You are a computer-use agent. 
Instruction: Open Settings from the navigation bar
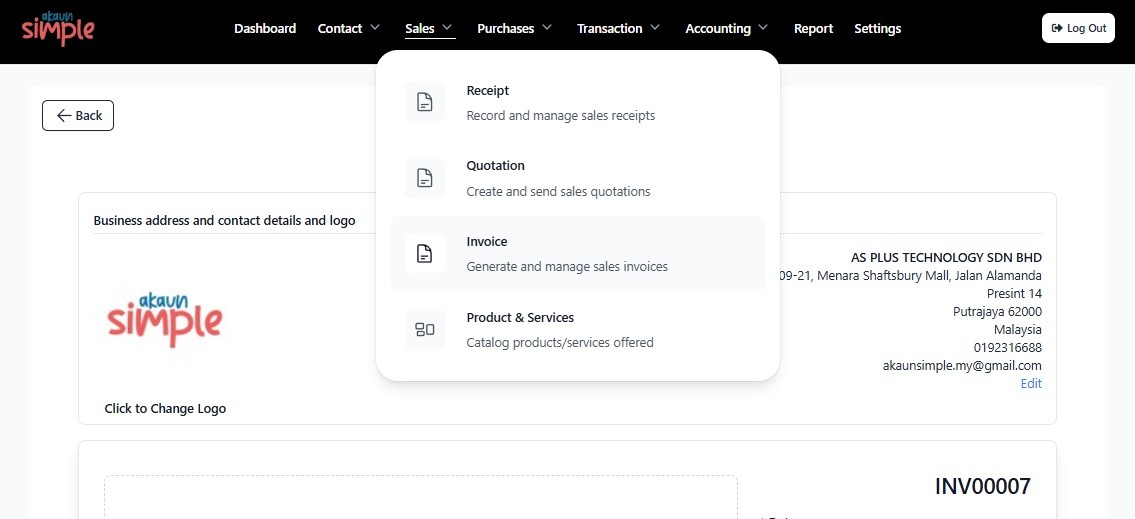(877, 28)
